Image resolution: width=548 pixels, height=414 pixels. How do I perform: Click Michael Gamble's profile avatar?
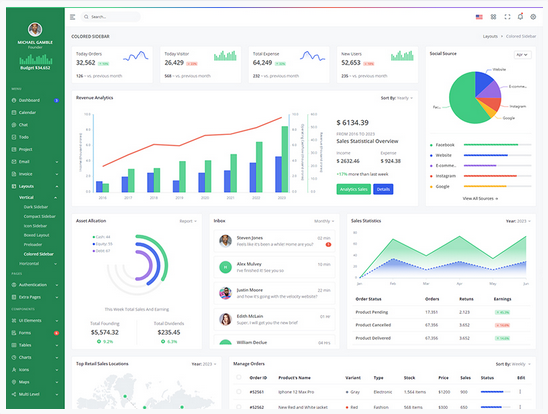[x=35, y=29]
